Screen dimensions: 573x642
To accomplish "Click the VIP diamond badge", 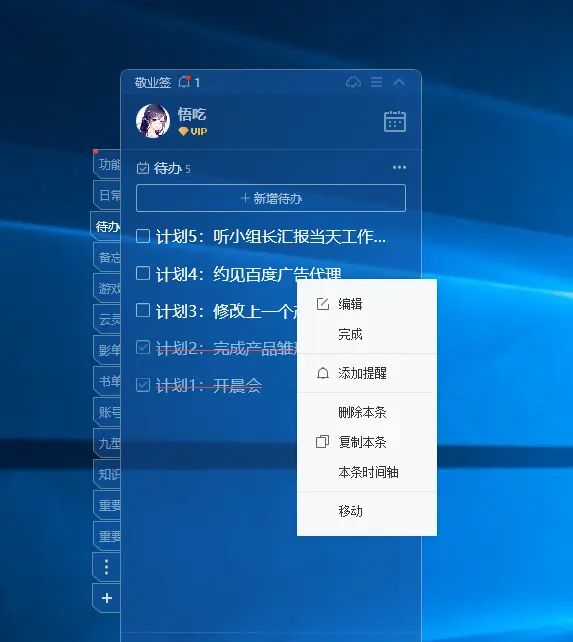I will [x=193, y=131].
